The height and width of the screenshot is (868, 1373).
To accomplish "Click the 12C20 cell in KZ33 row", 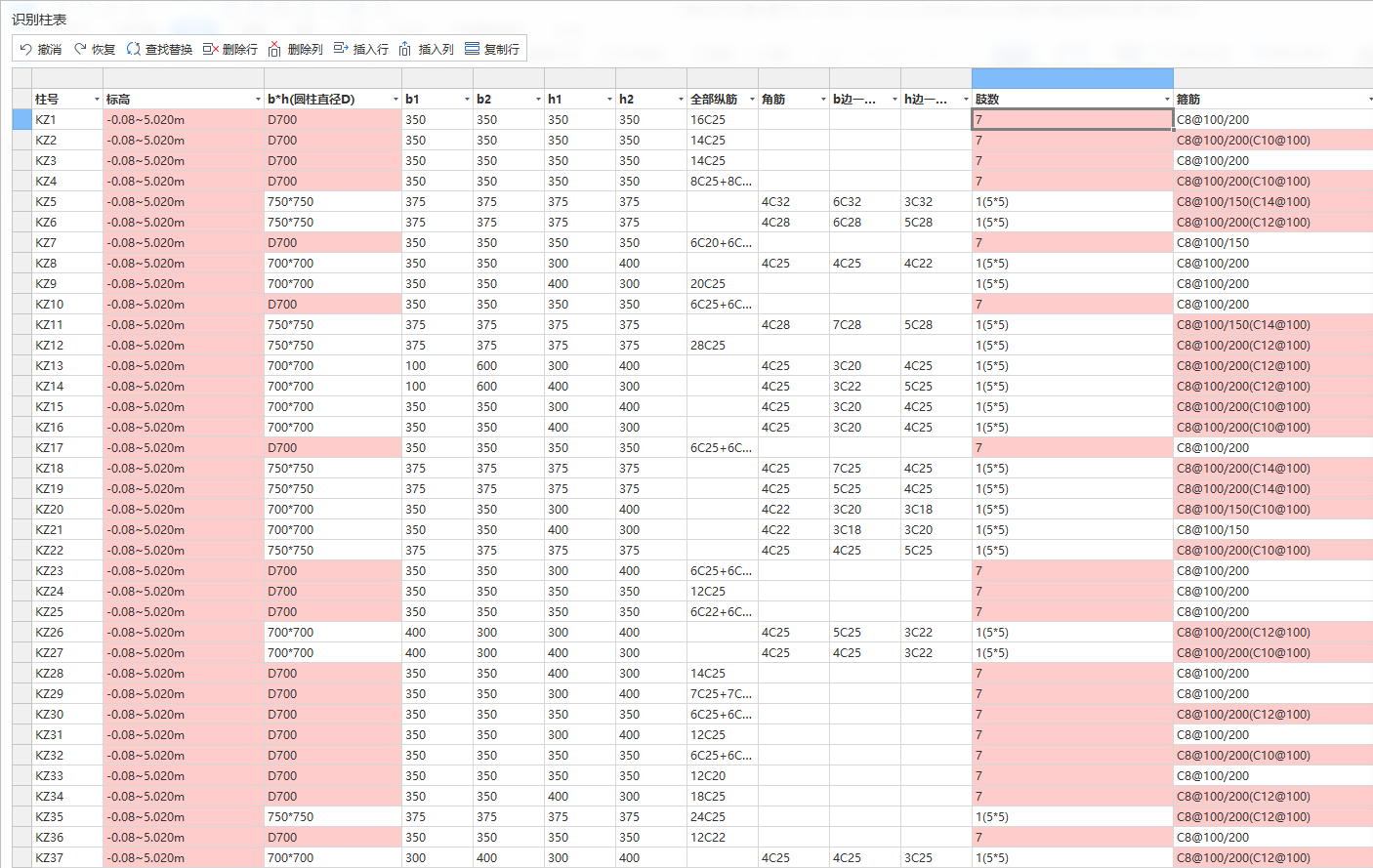I will coord(723,776).
